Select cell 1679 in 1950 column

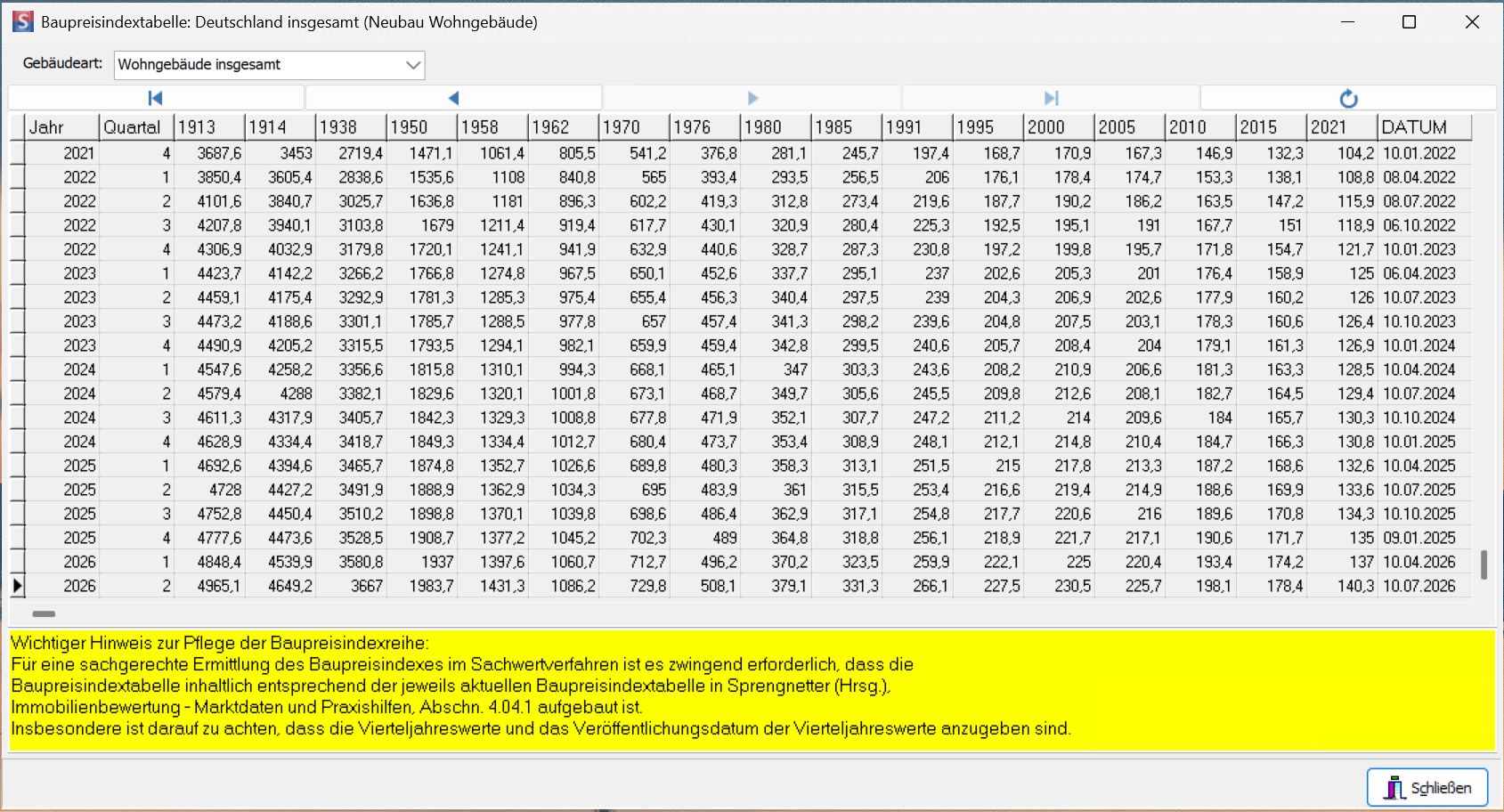pyautogui.click(x=422, y=225)
